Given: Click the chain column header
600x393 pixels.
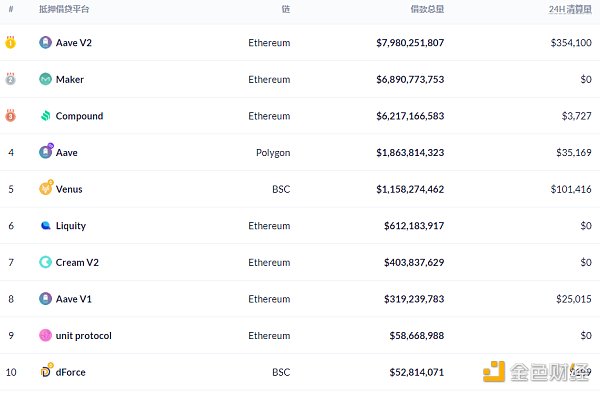Looking at the screenshot, I should [x=286, y=9].
